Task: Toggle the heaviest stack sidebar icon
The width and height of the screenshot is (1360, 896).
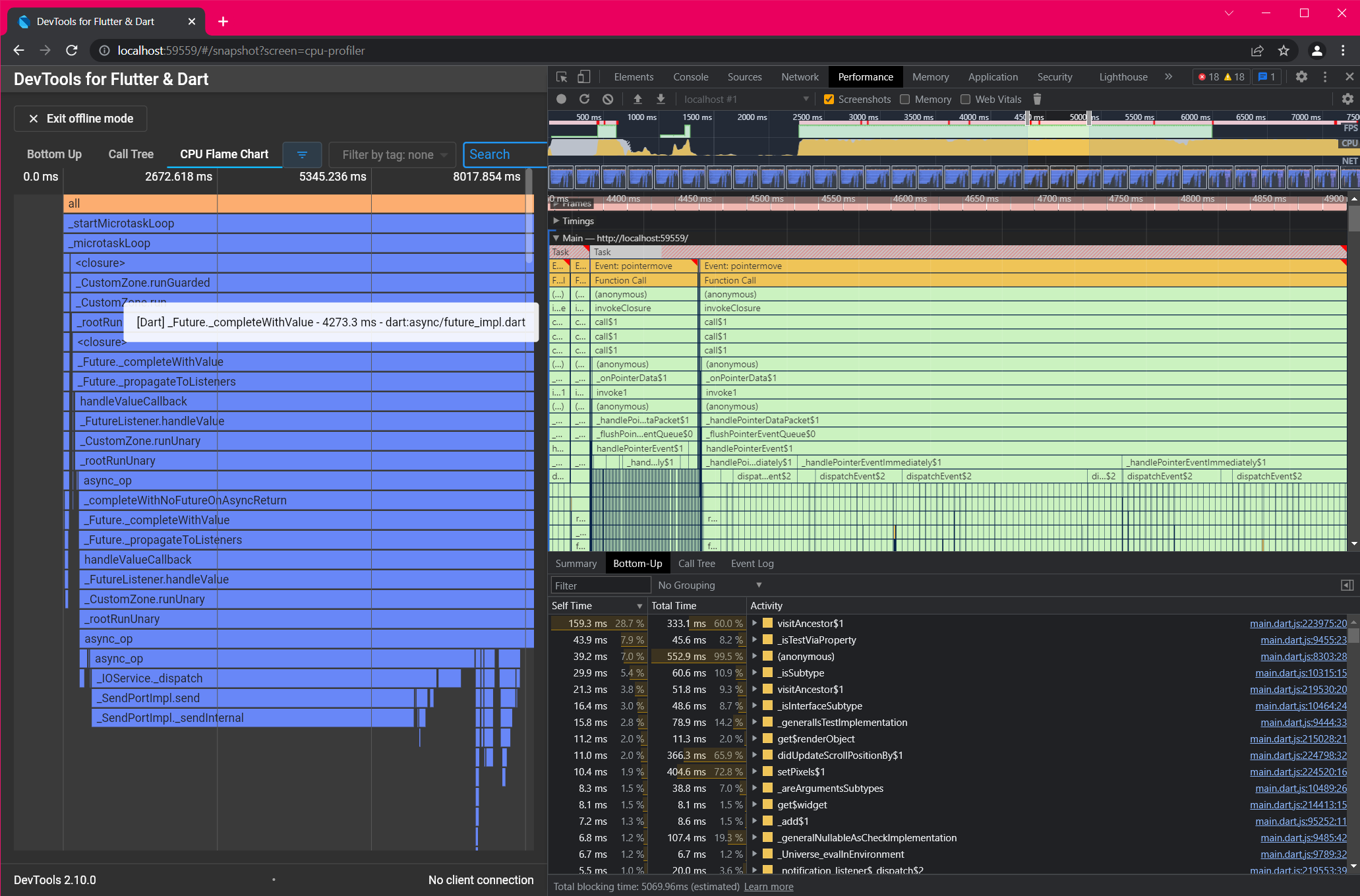Action: [1347, 585]
